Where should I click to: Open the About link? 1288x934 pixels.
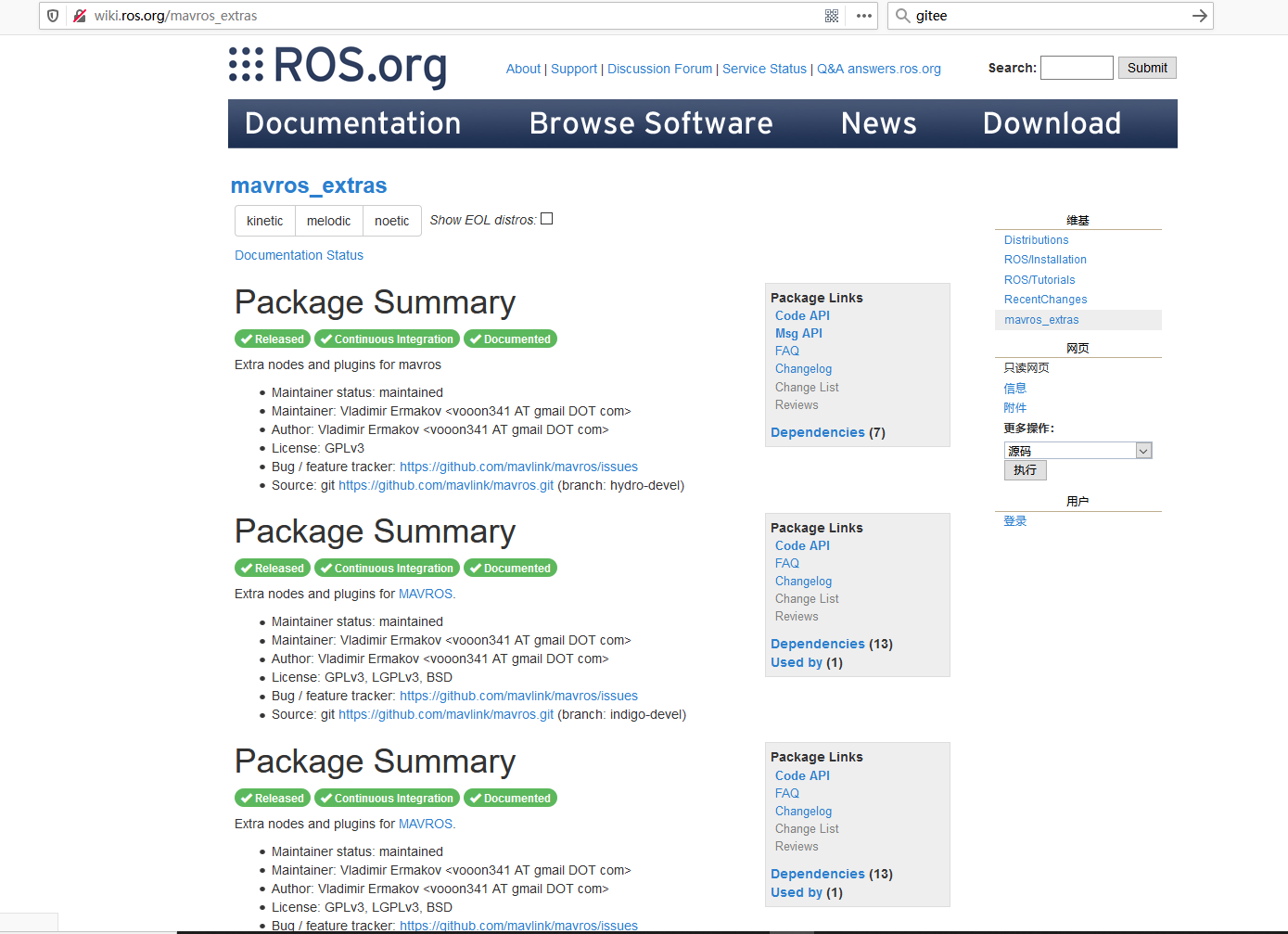pos(523,69)
